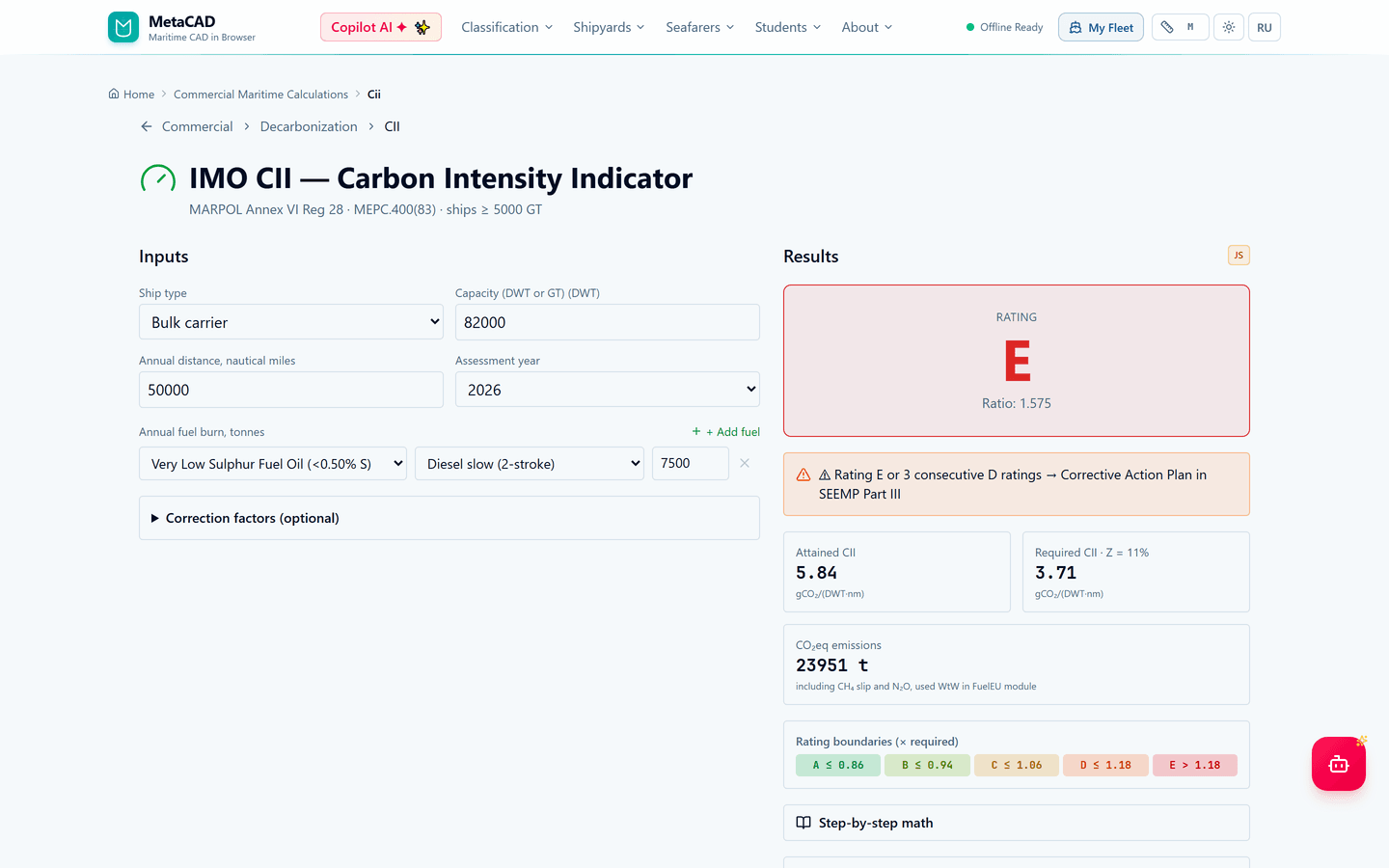The width and height of the screenshot is (1389, 868).
Task: Click the Cii breadcrumb item
Action: click(x=374, y=95)
